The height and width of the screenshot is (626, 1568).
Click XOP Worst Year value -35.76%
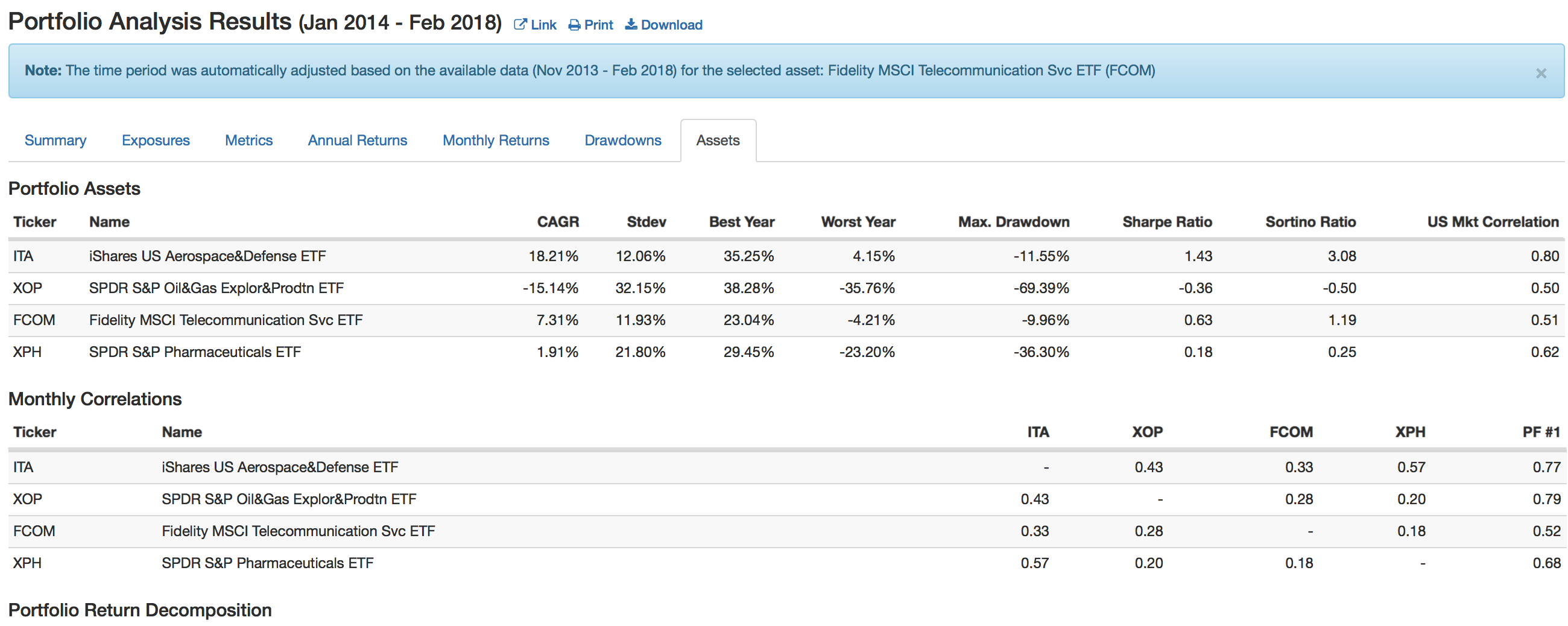tap(867, 288)
